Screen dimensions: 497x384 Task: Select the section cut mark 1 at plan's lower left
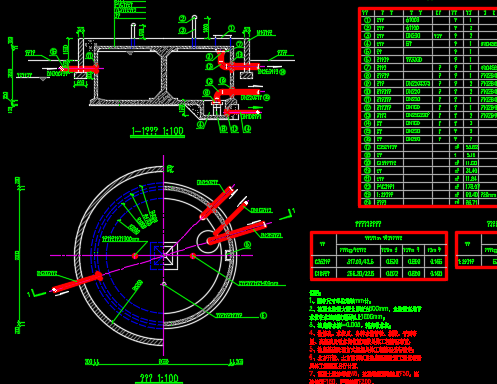[x=36, y=293]
